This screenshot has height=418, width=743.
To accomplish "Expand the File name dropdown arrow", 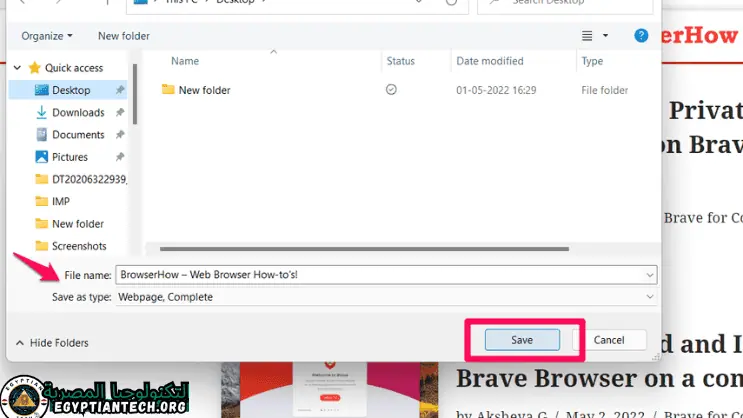I will [x=650, y=275].
